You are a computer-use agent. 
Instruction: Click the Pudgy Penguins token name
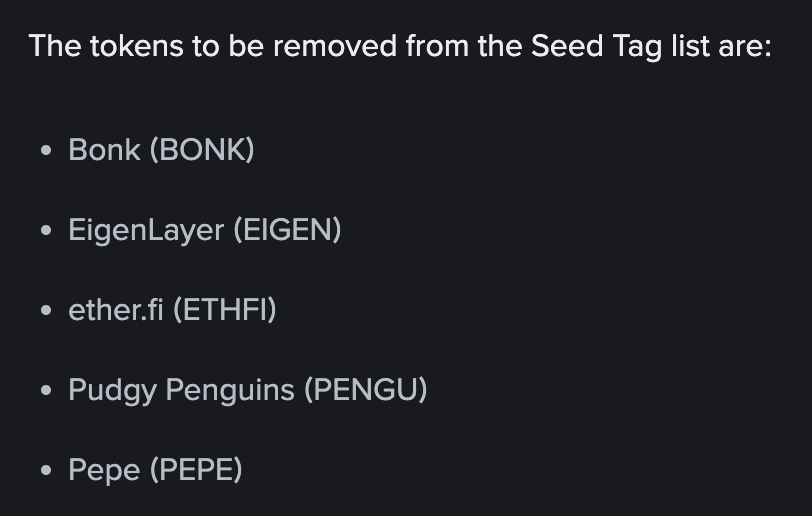181,391
